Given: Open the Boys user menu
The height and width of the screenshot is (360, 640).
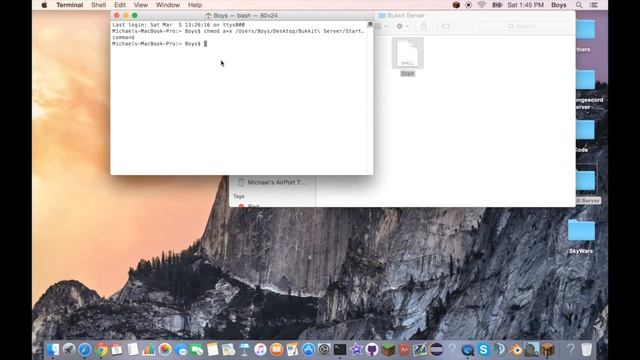Looking at the screenshot, I should (x=558, y=5).
